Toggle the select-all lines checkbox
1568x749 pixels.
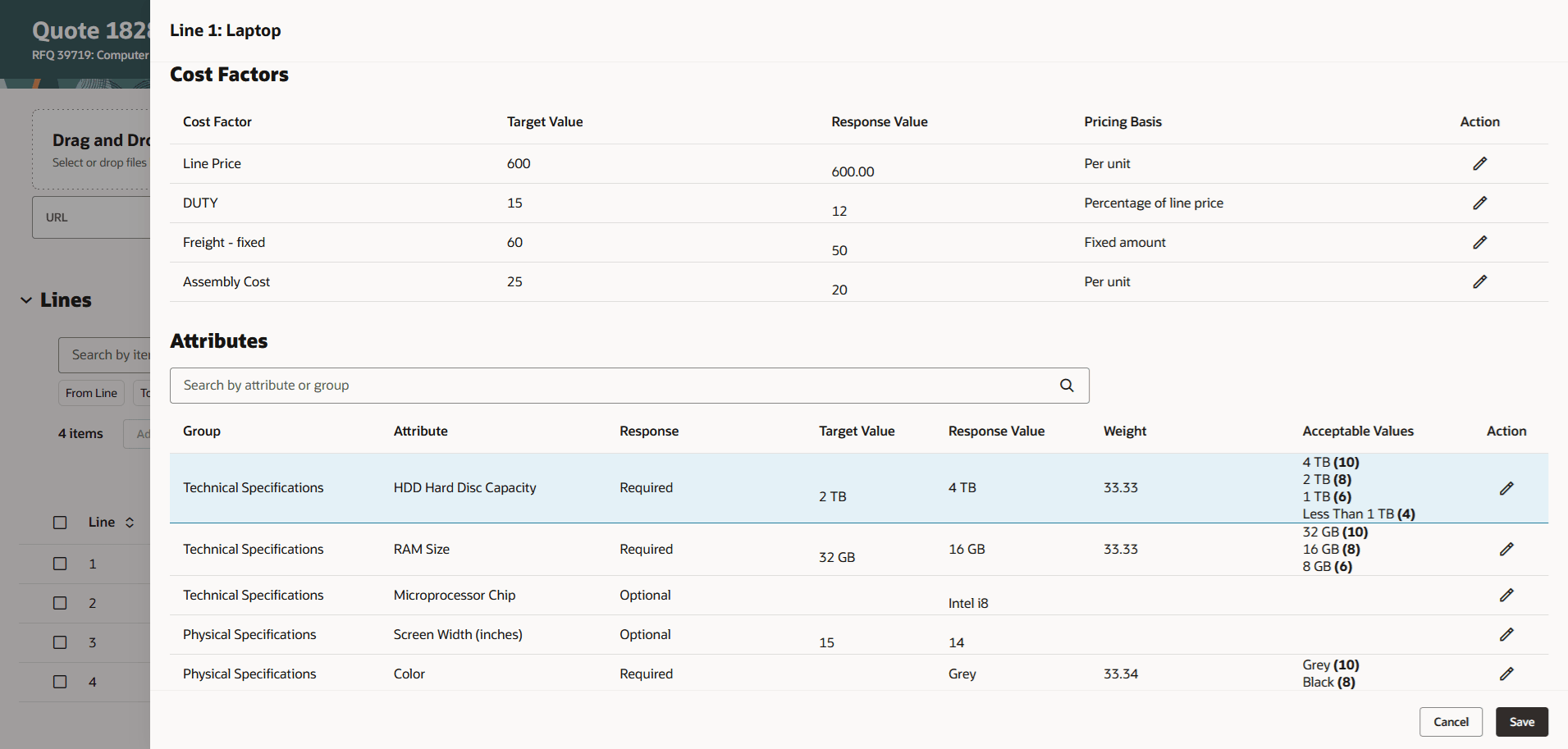[x=60, y=523]
